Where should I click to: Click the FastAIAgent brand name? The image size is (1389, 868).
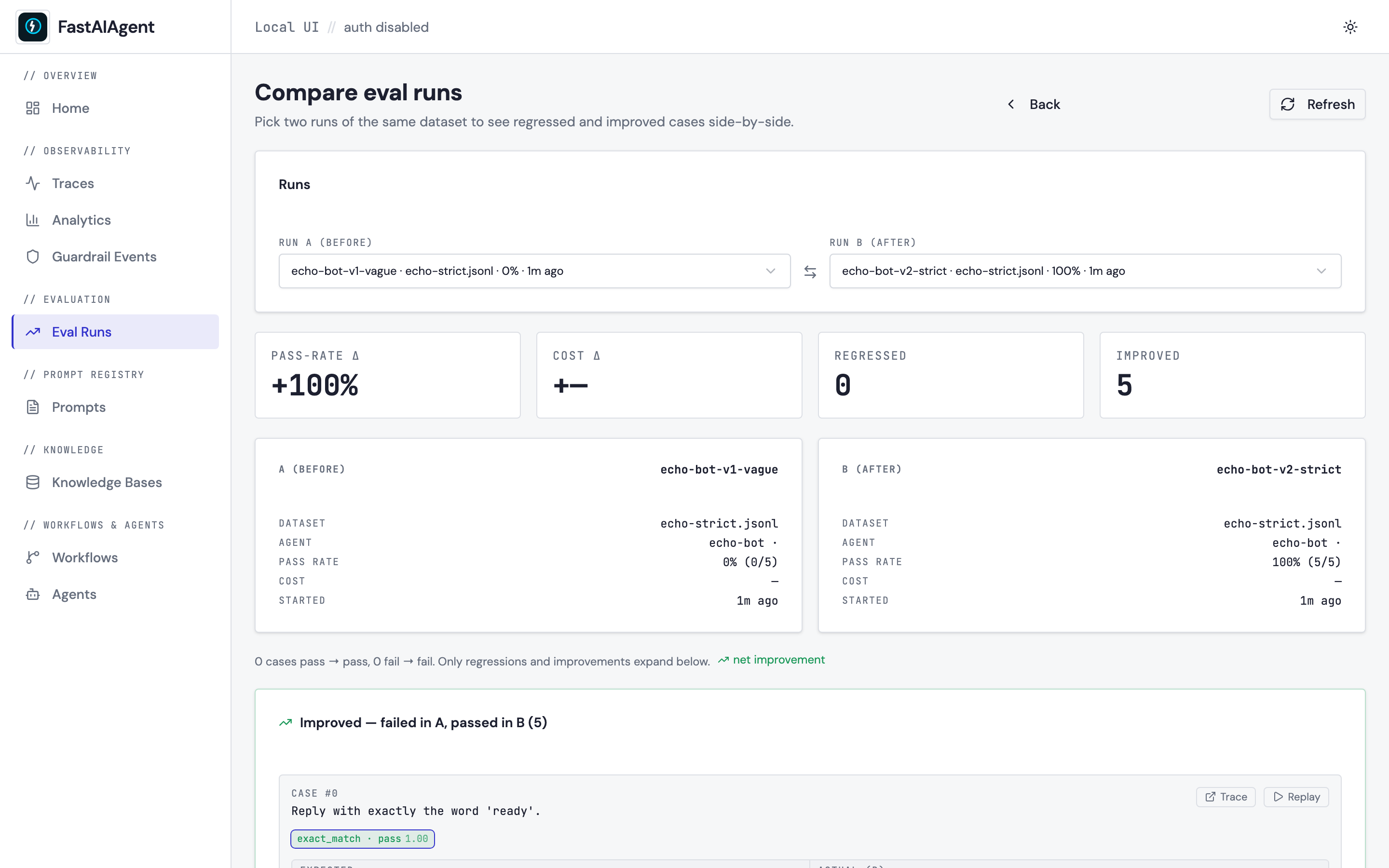pos(106,27)
